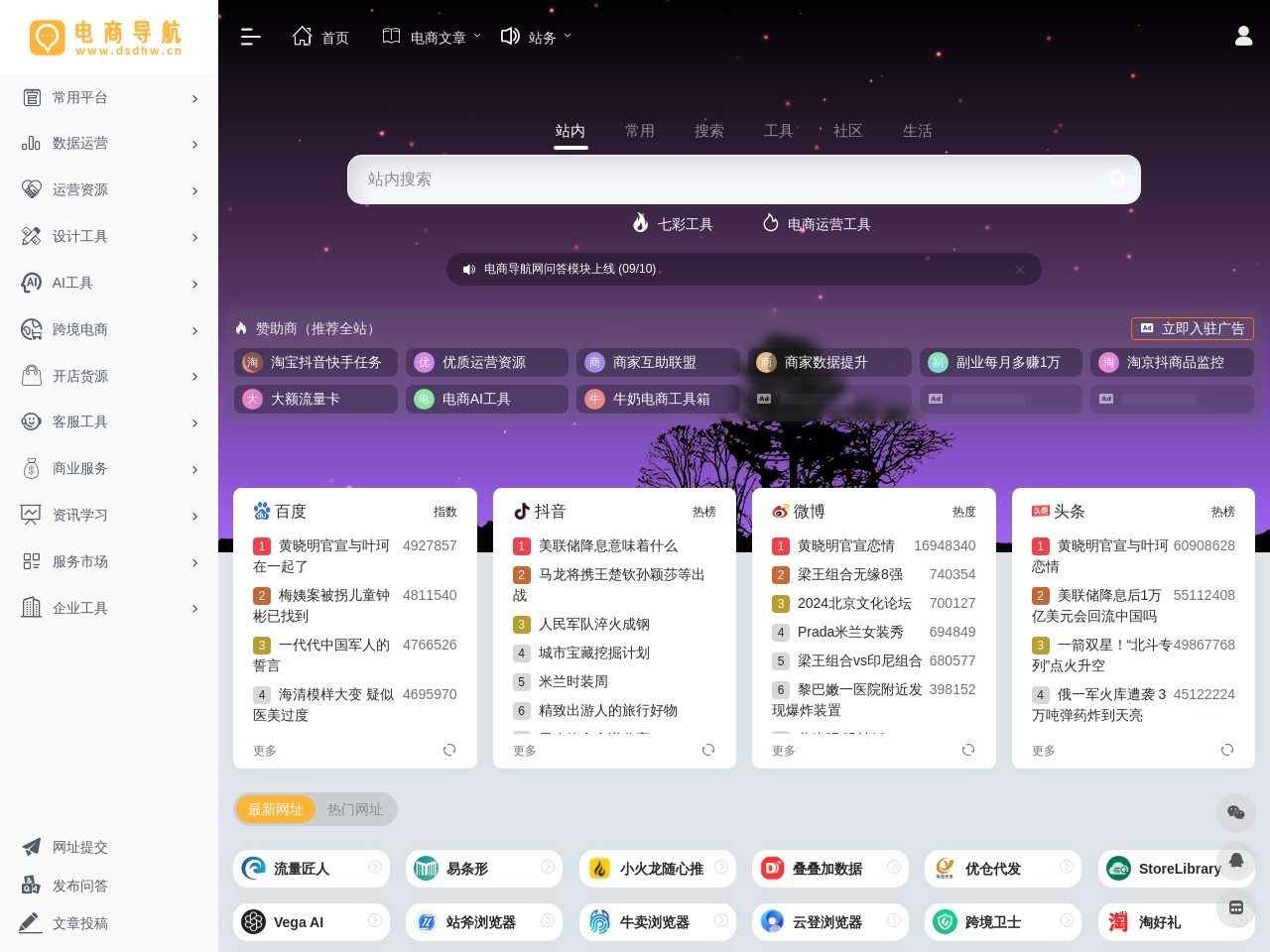Switch list to 热门网址
This screenshot has width=1270, height=952.
point(355,809)
